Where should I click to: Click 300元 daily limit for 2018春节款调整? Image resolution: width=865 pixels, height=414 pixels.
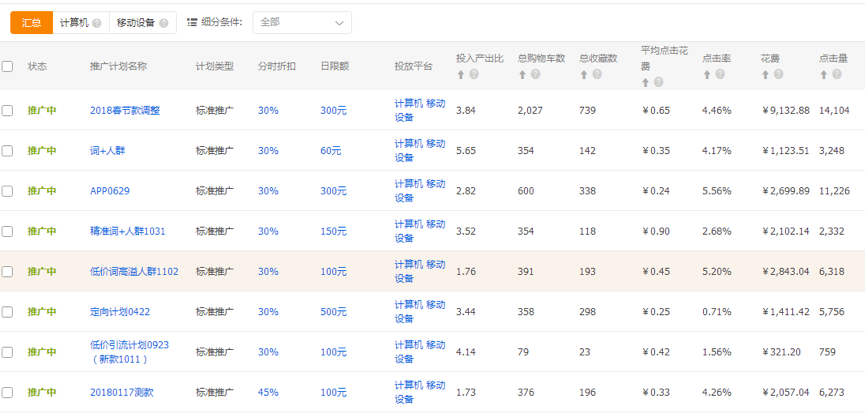click(333, 111)
